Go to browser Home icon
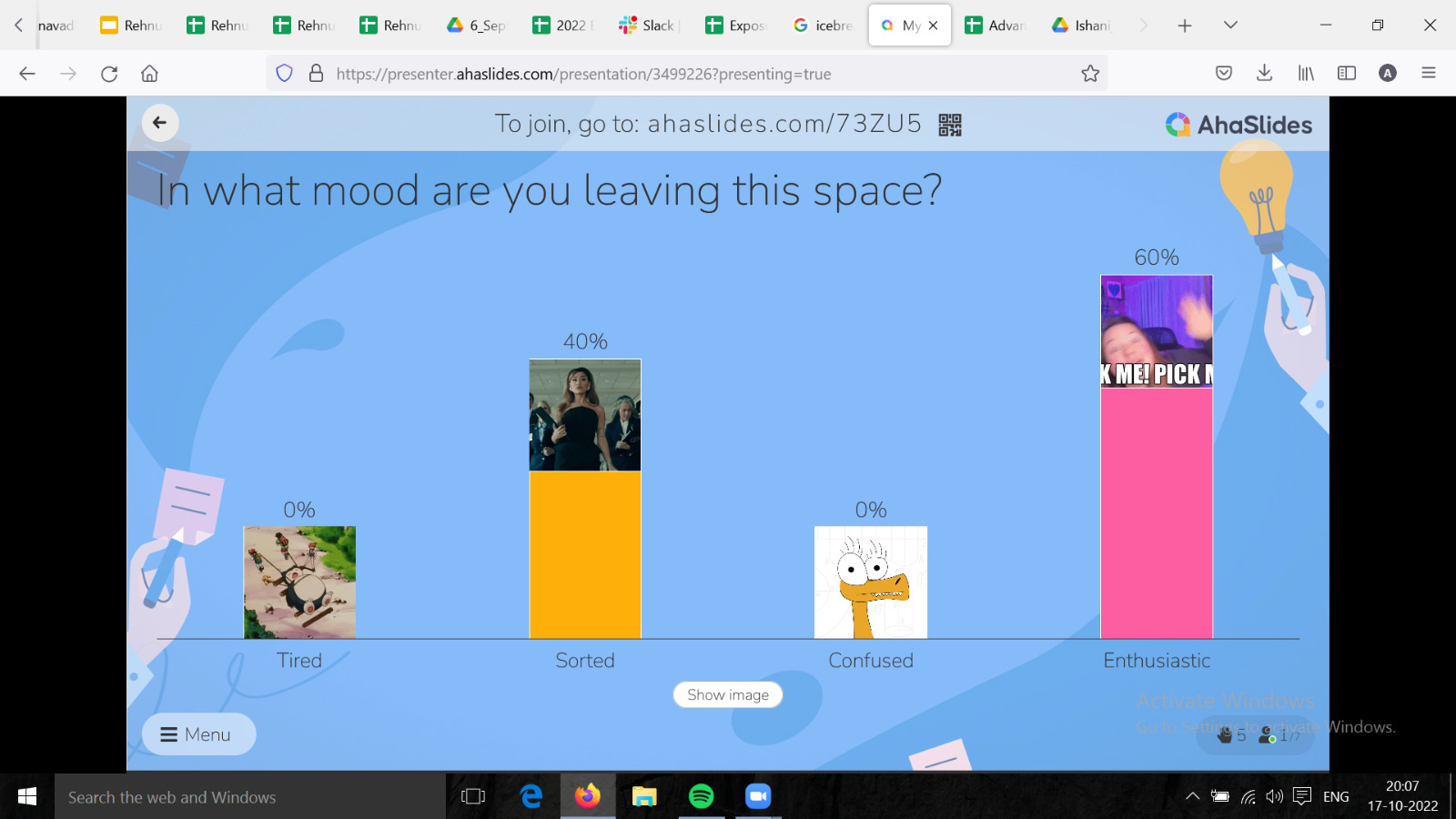Viewport: 1456px width, 819px height. coord(150,74)
